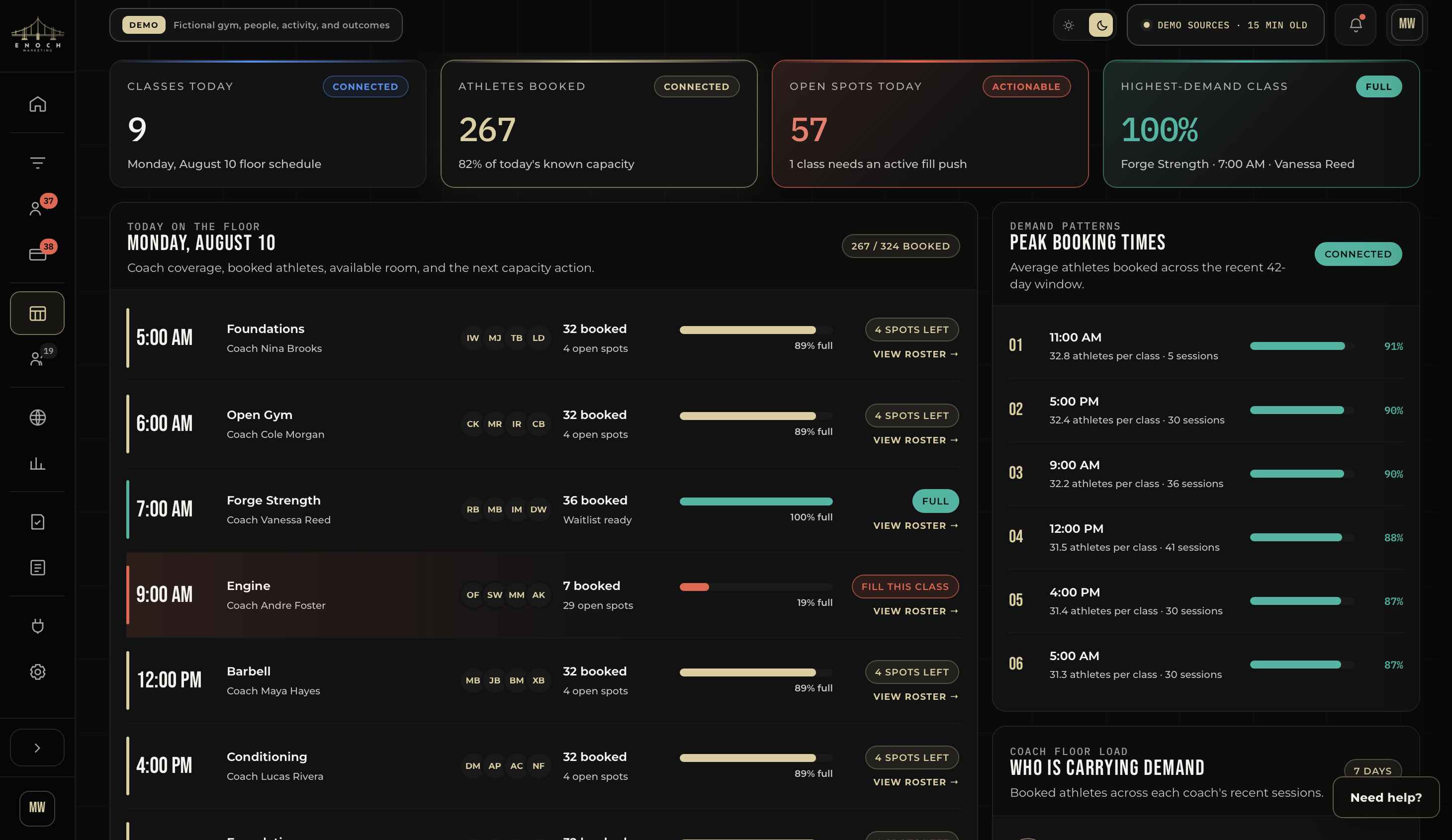Switch to dark mode moon toggle
This screenshot has width=1452, height=840.
tap(1100, 25)
